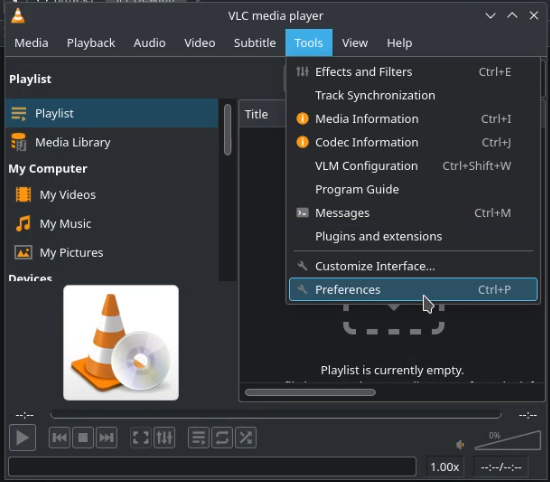Click the music note My Music icon
The height and width of the screenshot is (482, 550).
click(x=23, y=223)
